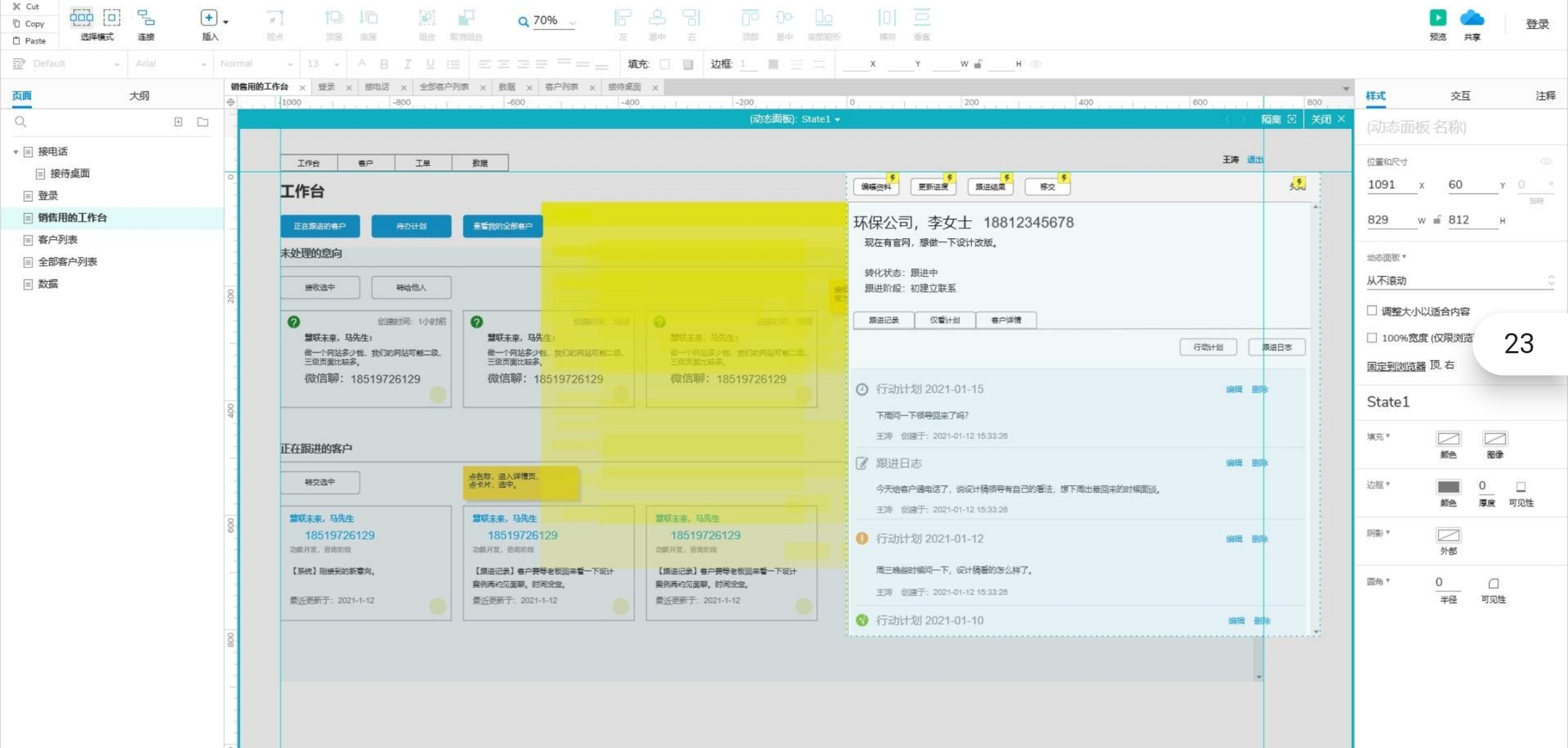The width and height of the screenshot is (1568, 748).
Task: Toggle the aspect ratio lock icon
Action: click(1436, 220)
